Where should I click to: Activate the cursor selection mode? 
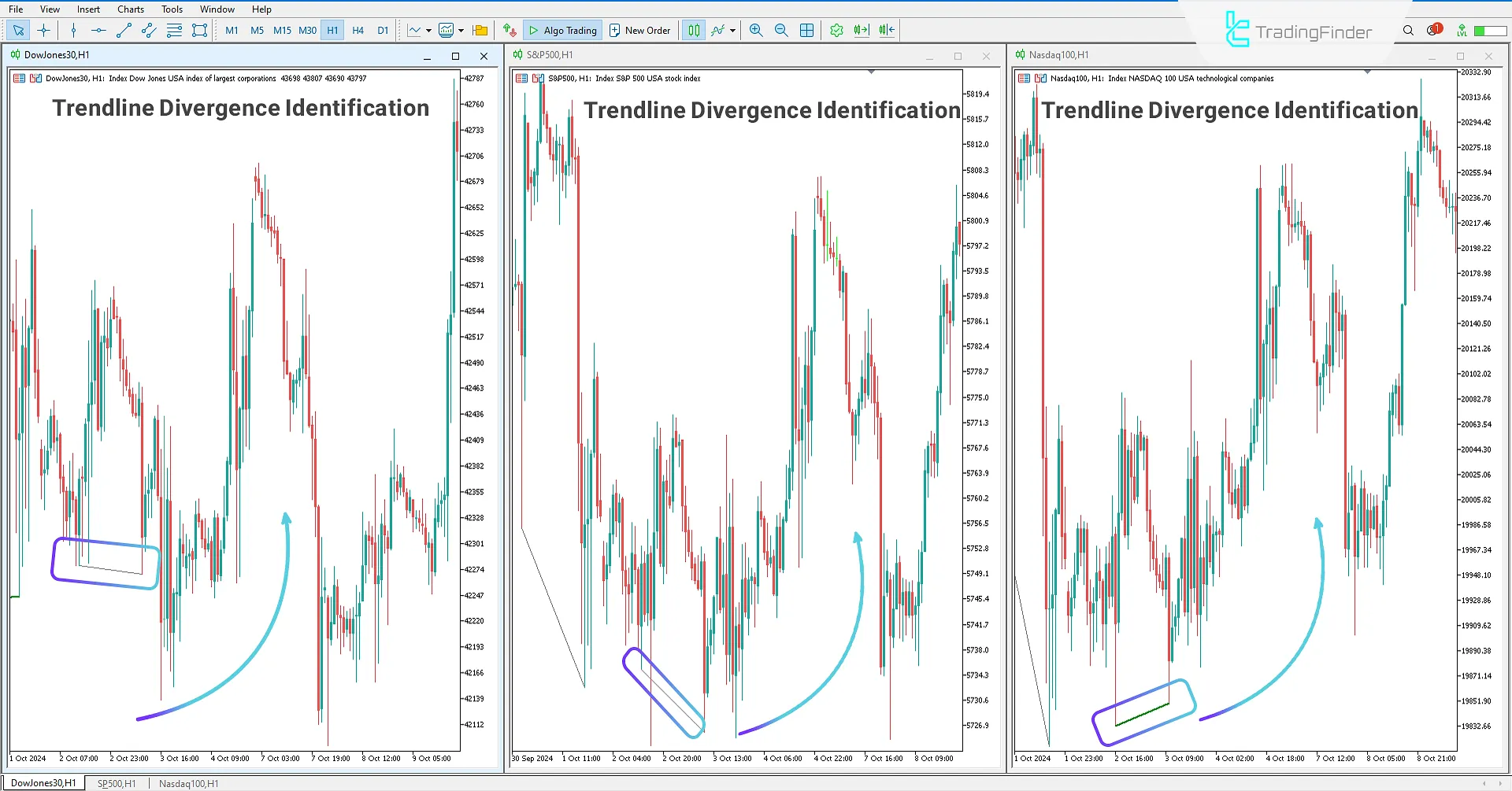(17, 30)
